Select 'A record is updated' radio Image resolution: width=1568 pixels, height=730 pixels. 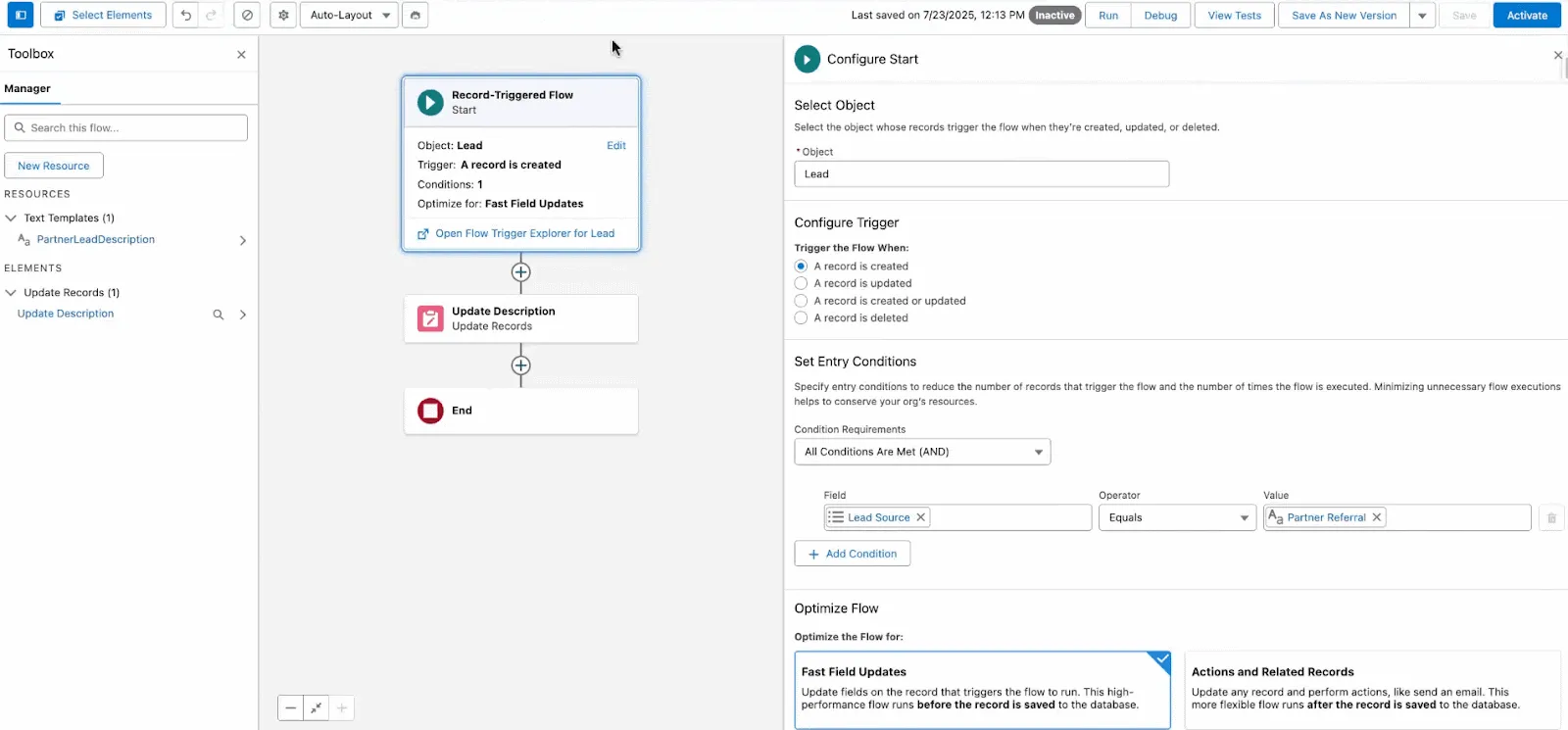point(801,283)
